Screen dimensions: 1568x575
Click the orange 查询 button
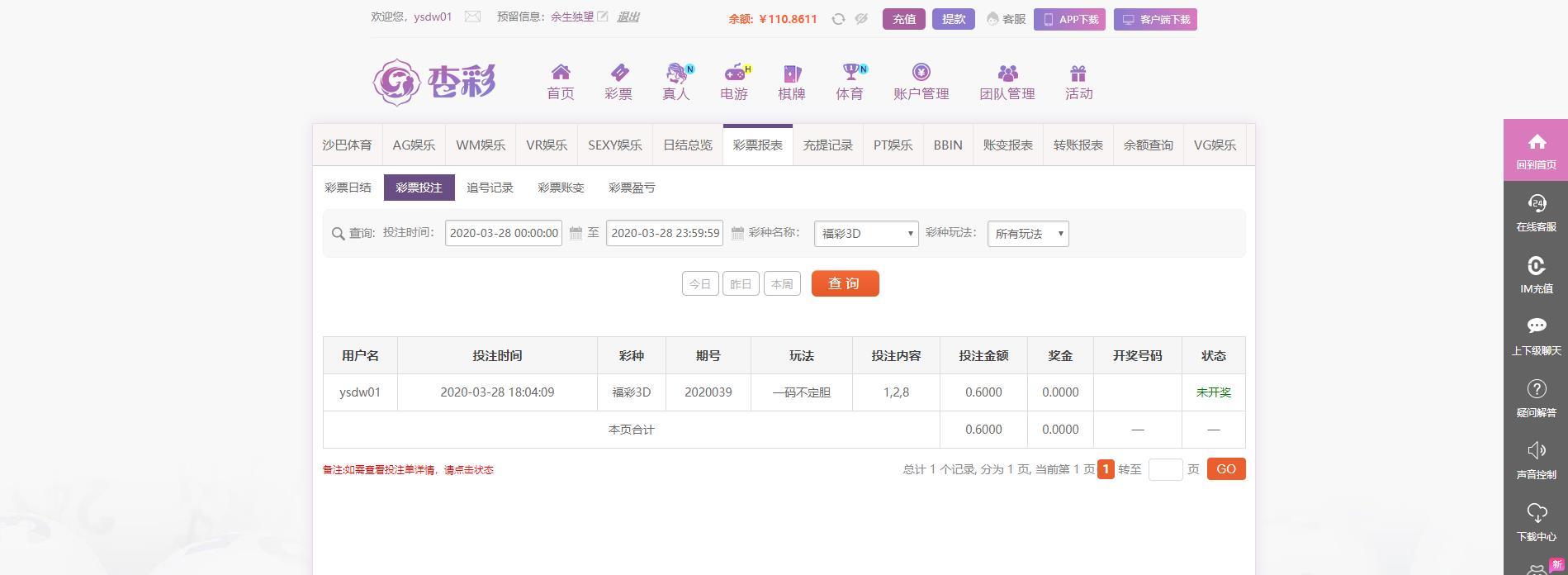pos(845,283)
